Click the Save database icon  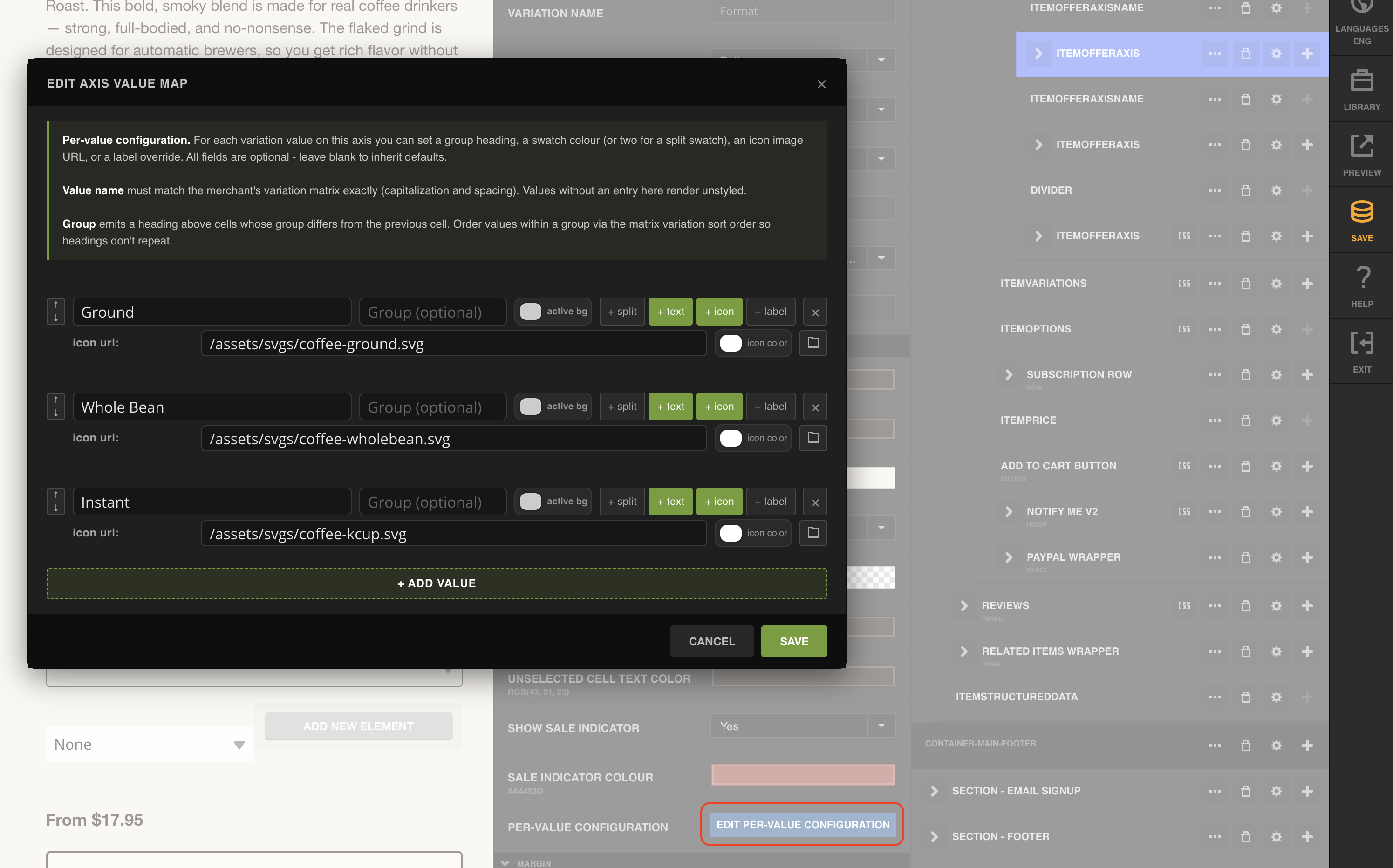click(x=1361, y=212)
